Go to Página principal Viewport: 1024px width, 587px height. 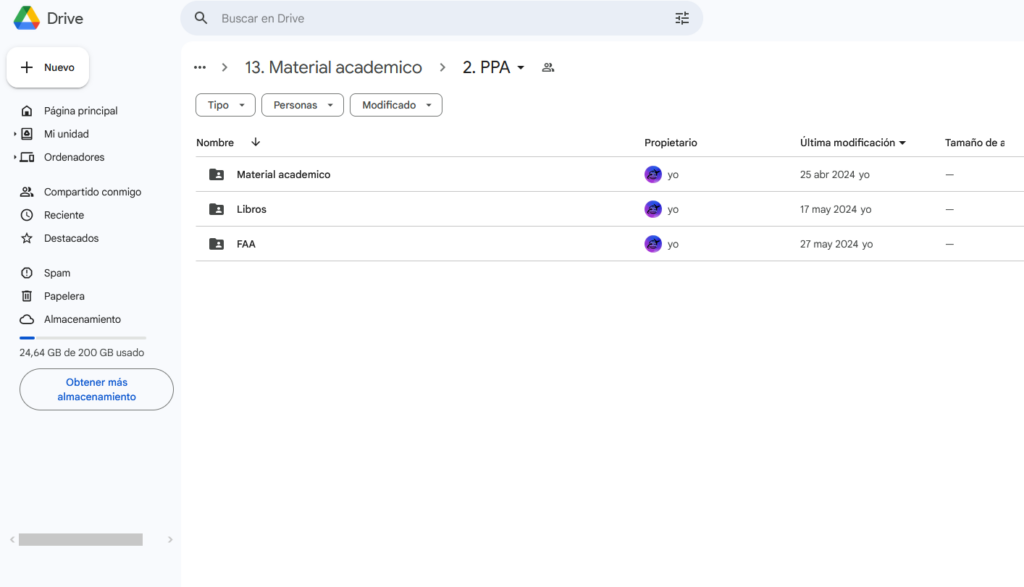click(80, 111)
